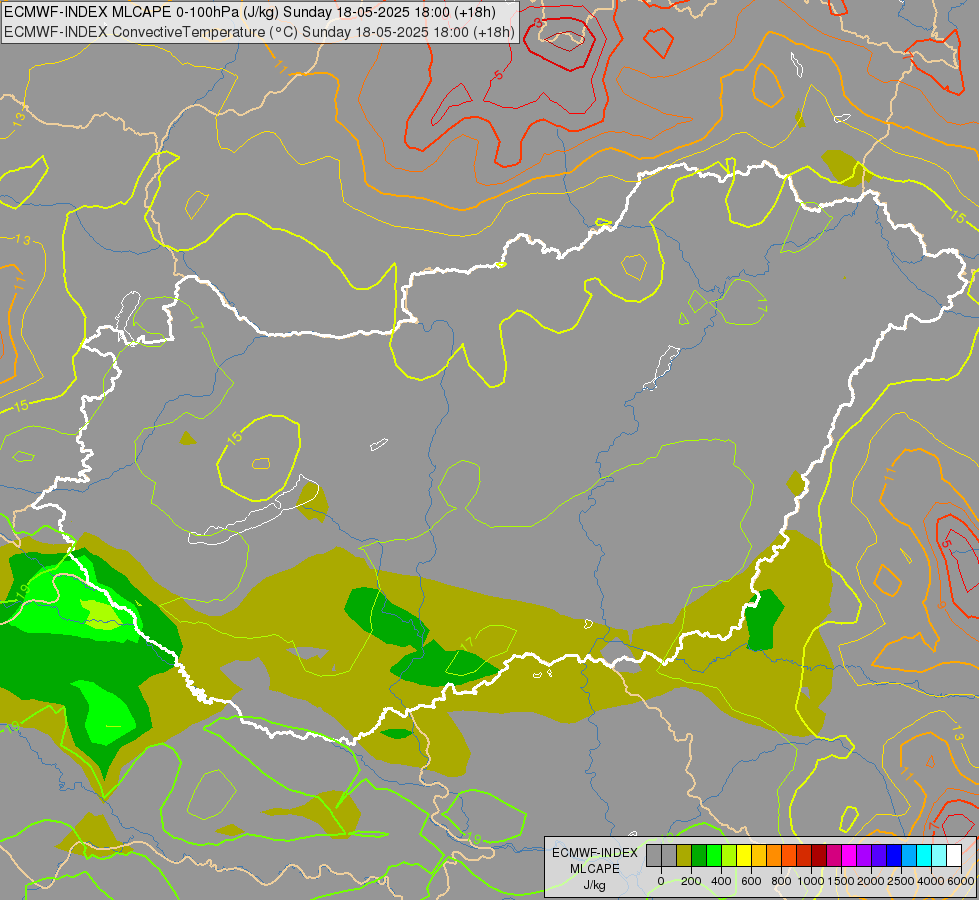
Task: Click the legend tick value 200
Action: point(691,881)
